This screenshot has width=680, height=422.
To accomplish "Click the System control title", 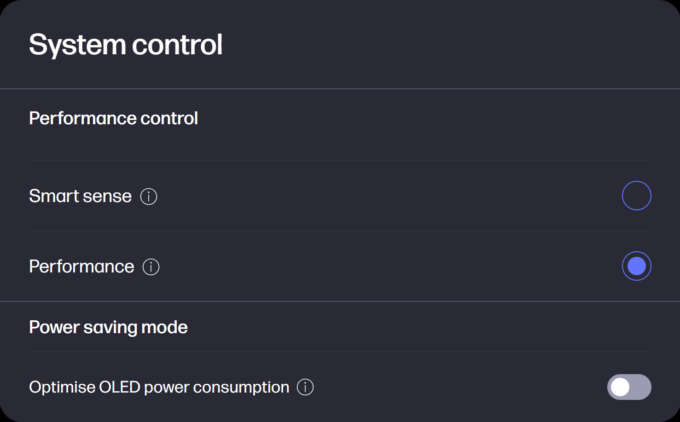I will coord(126,45).
